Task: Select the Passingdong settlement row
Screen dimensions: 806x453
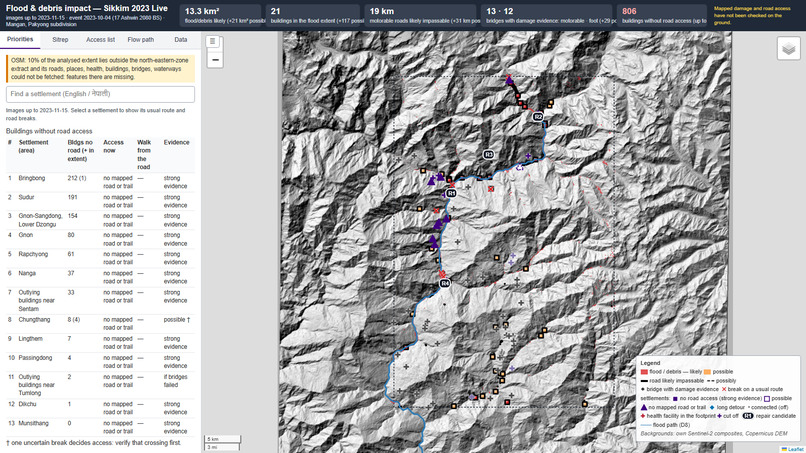Action: [x=100, y=361]
